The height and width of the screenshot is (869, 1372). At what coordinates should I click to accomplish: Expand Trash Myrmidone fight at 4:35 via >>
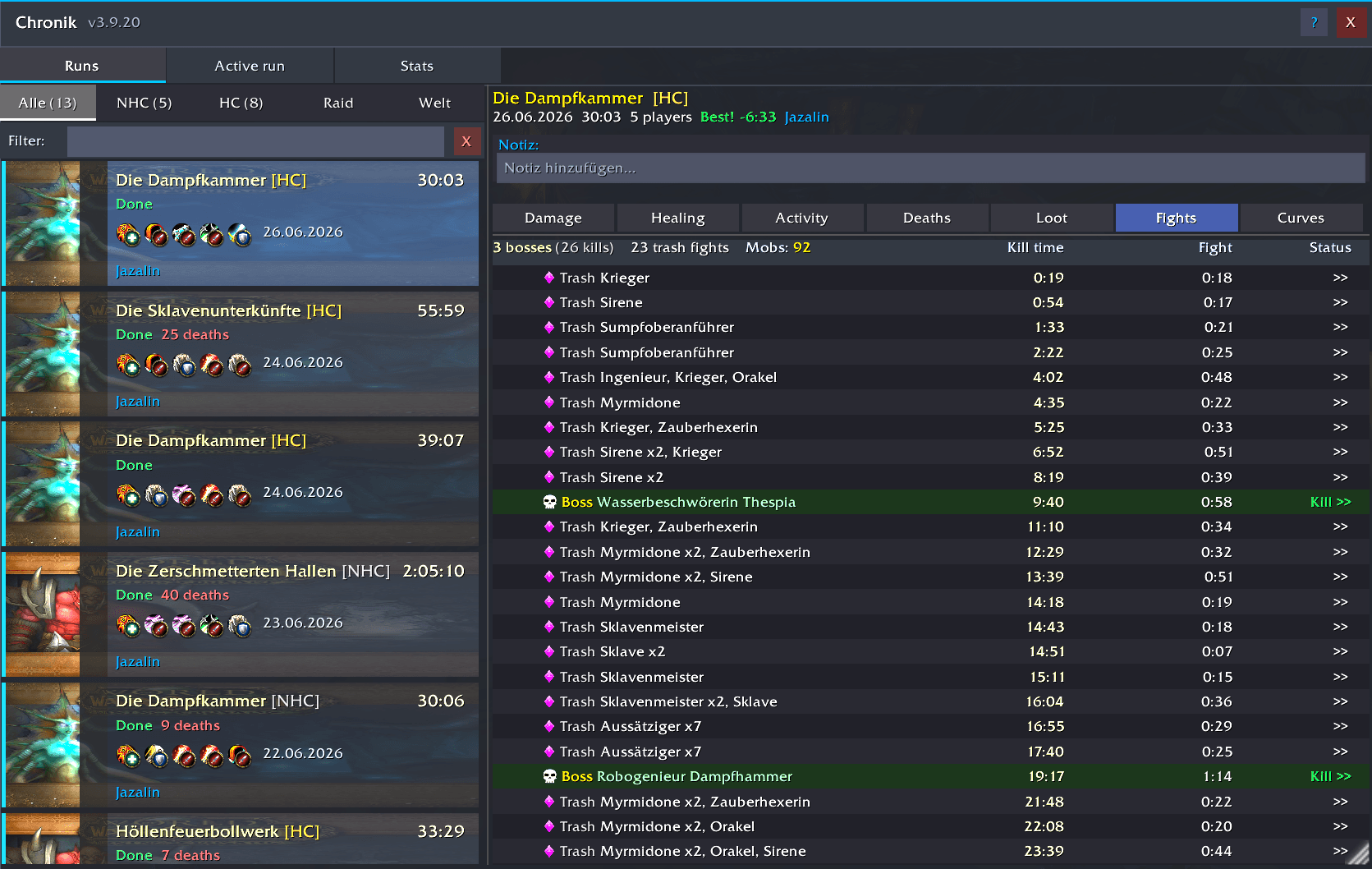(1341, 402)
